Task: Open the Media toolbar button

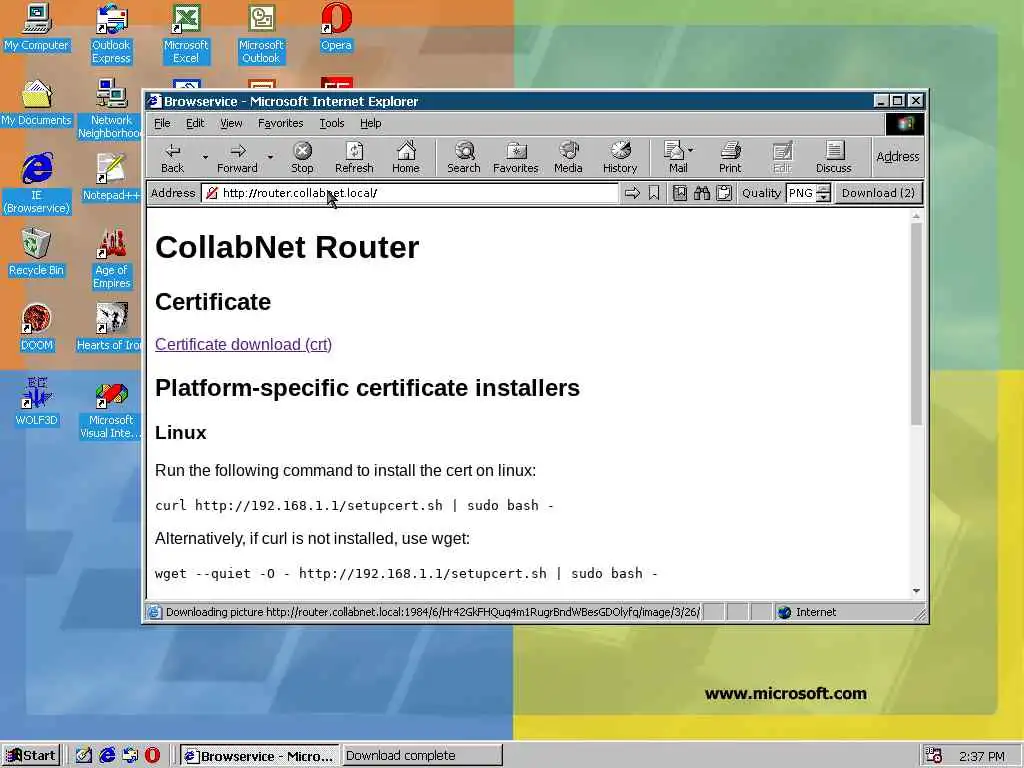Action: [x=568, y=157]
